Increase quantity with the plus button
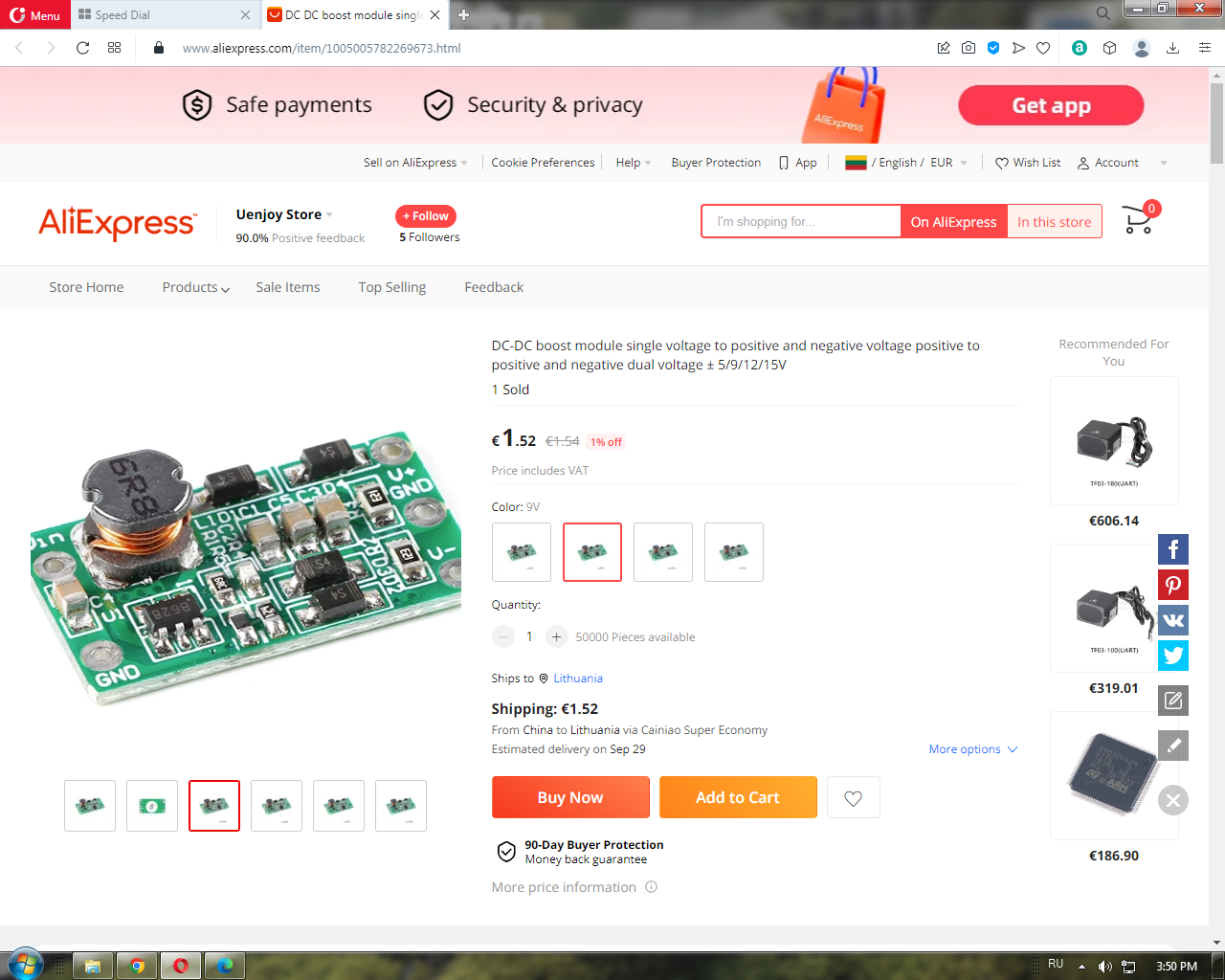This screenshot has width=1225, height=980. click(x=556, y=636)
